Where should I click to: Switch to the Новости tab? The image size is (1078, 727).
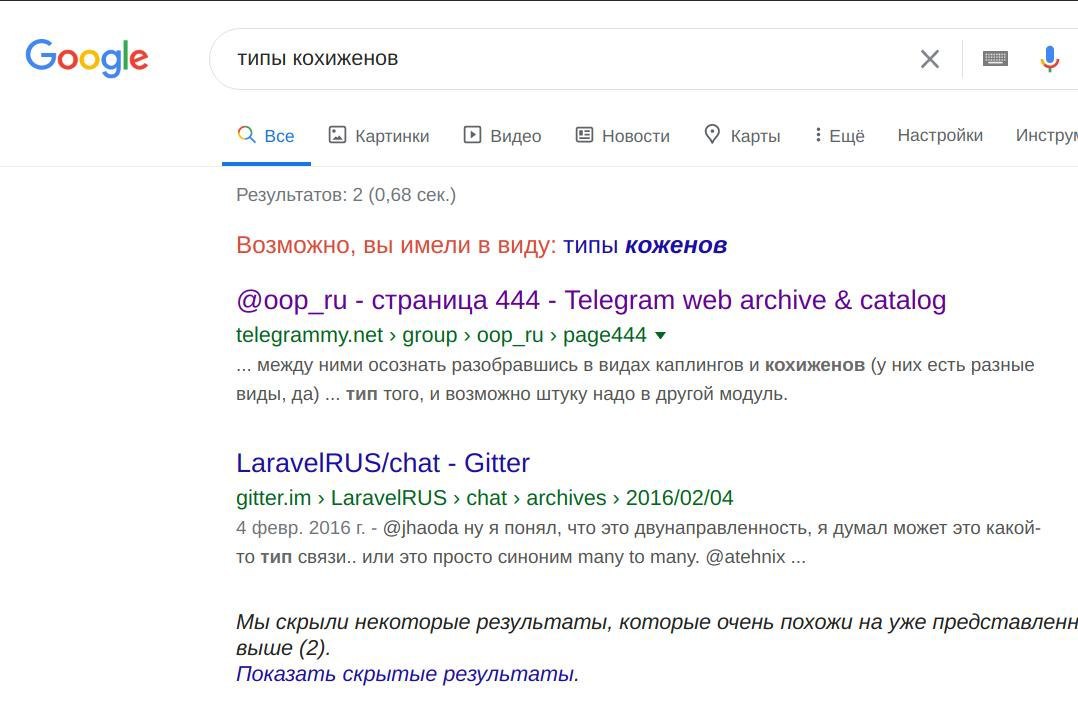click(x=622, y=135)
